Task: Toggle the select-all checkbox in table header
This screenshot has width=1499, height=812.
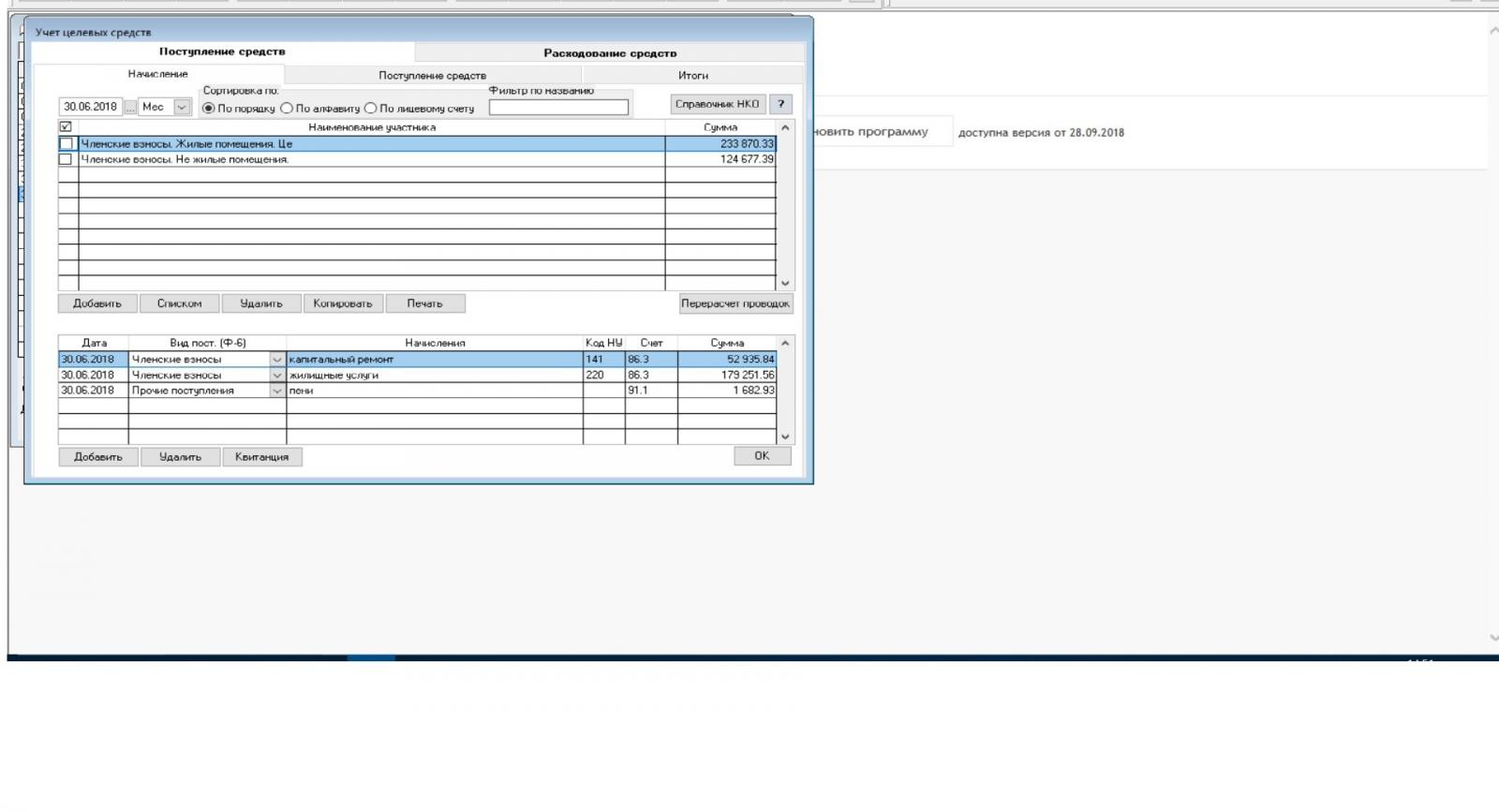Action: click(66, 127)
